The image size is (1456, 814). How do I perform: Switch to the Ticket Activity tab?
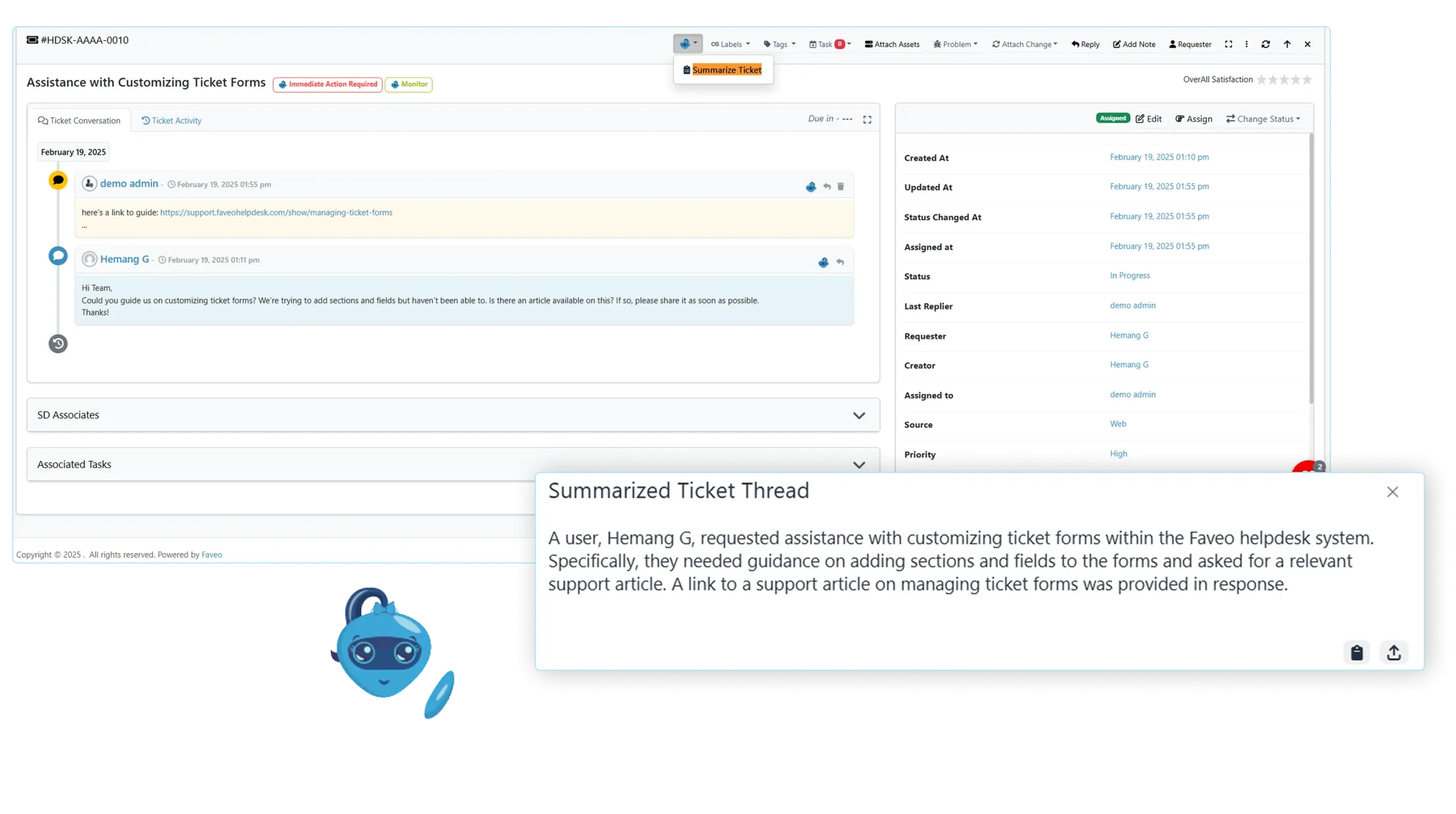tap(171, 121)
